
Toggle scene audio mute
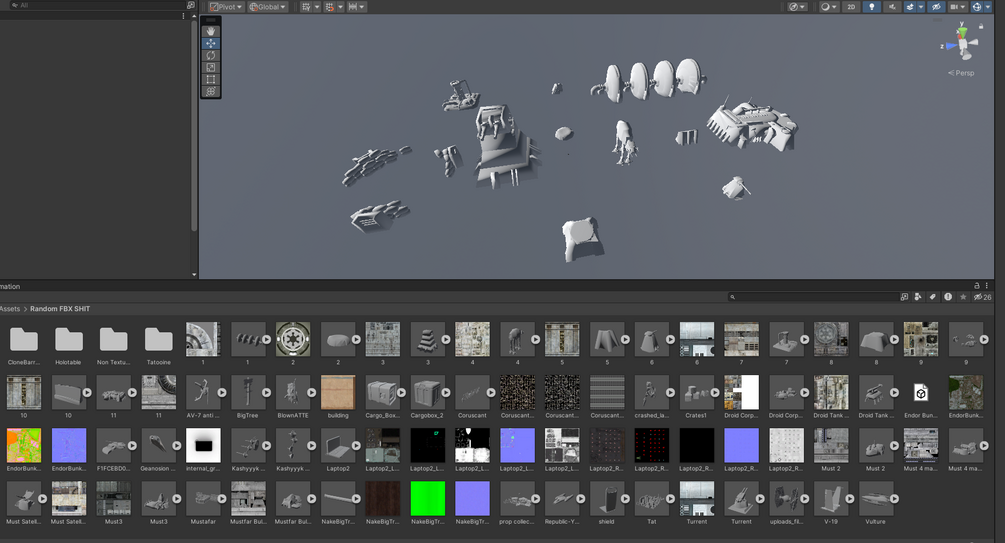[x=892, y=7]
